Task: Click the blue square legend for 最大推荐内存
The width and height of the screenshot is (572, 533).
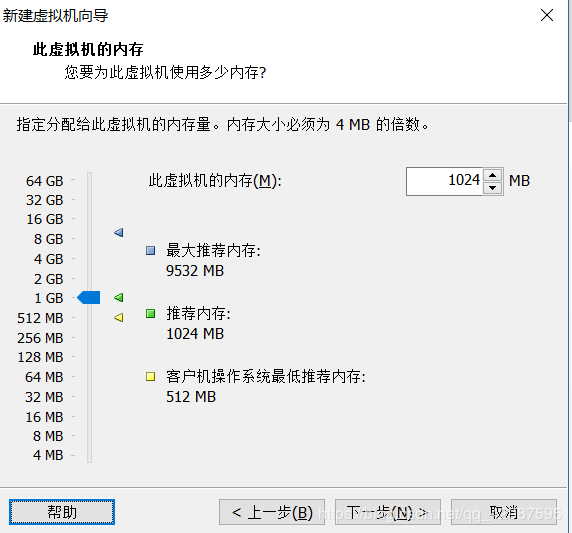Action: point(150,251)
